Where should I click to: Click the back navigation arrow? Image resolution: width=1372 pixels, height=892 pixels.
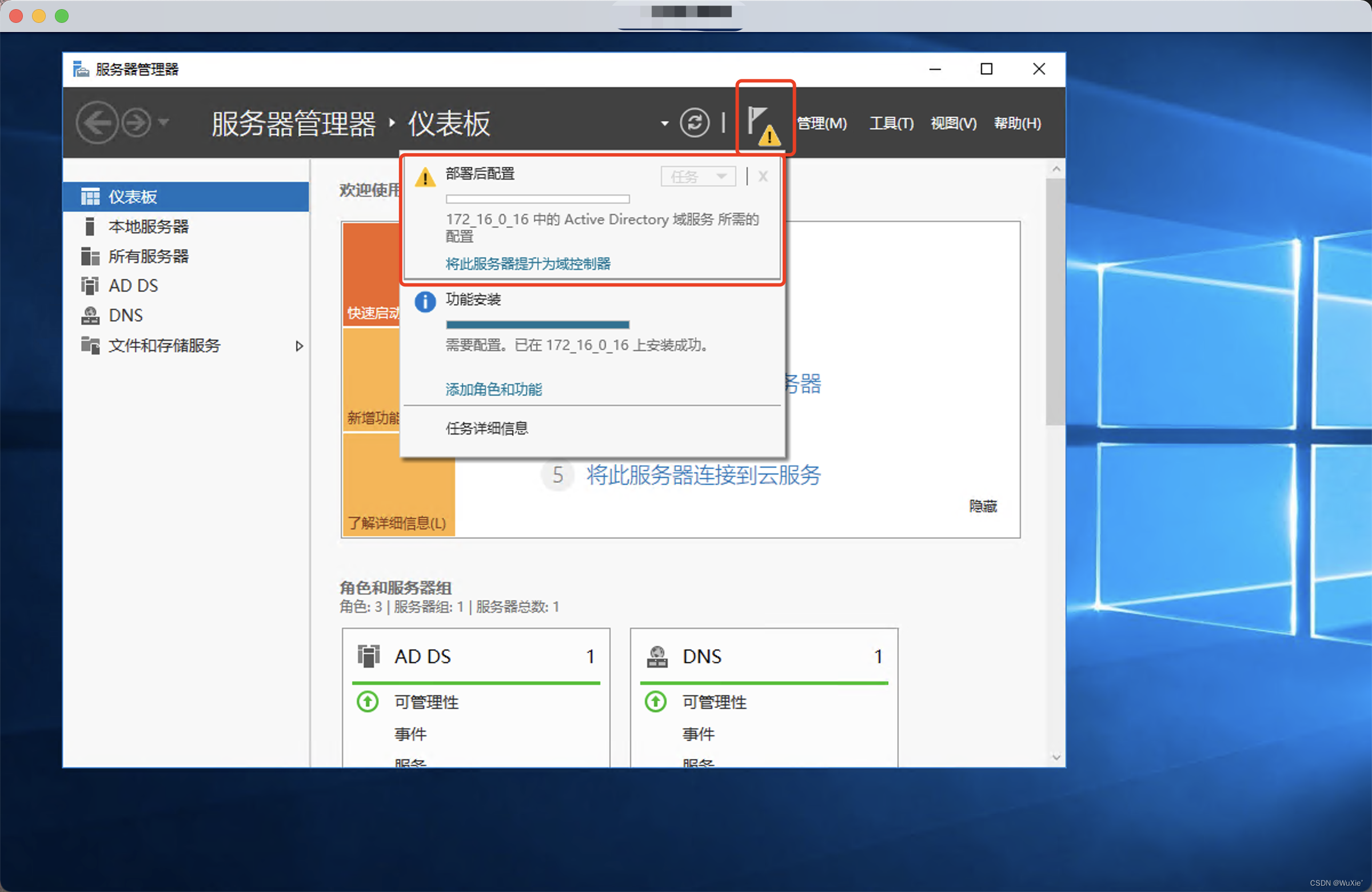coord(96,122)
